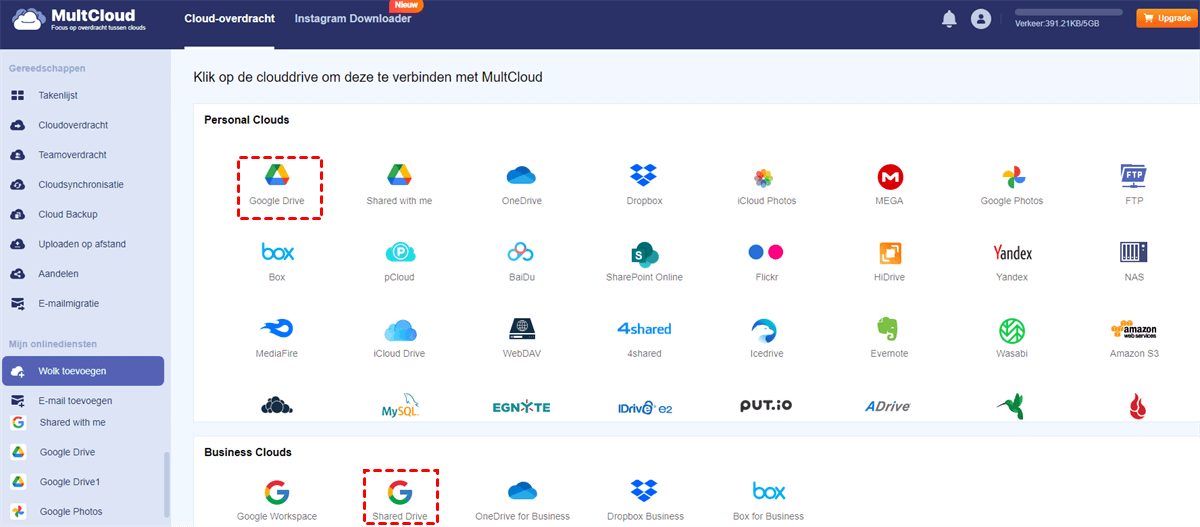The image size is (1200, 527).
Task: Open the user account avatar menu
Action: (980, 18)
